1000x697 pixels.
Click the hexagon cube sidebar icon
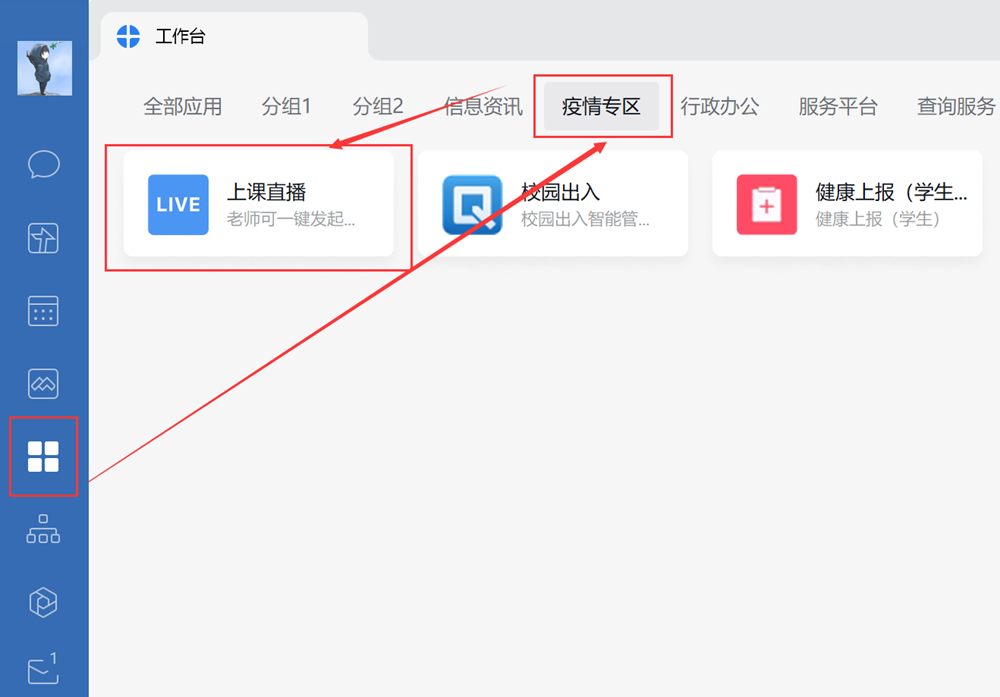point(44,602)
